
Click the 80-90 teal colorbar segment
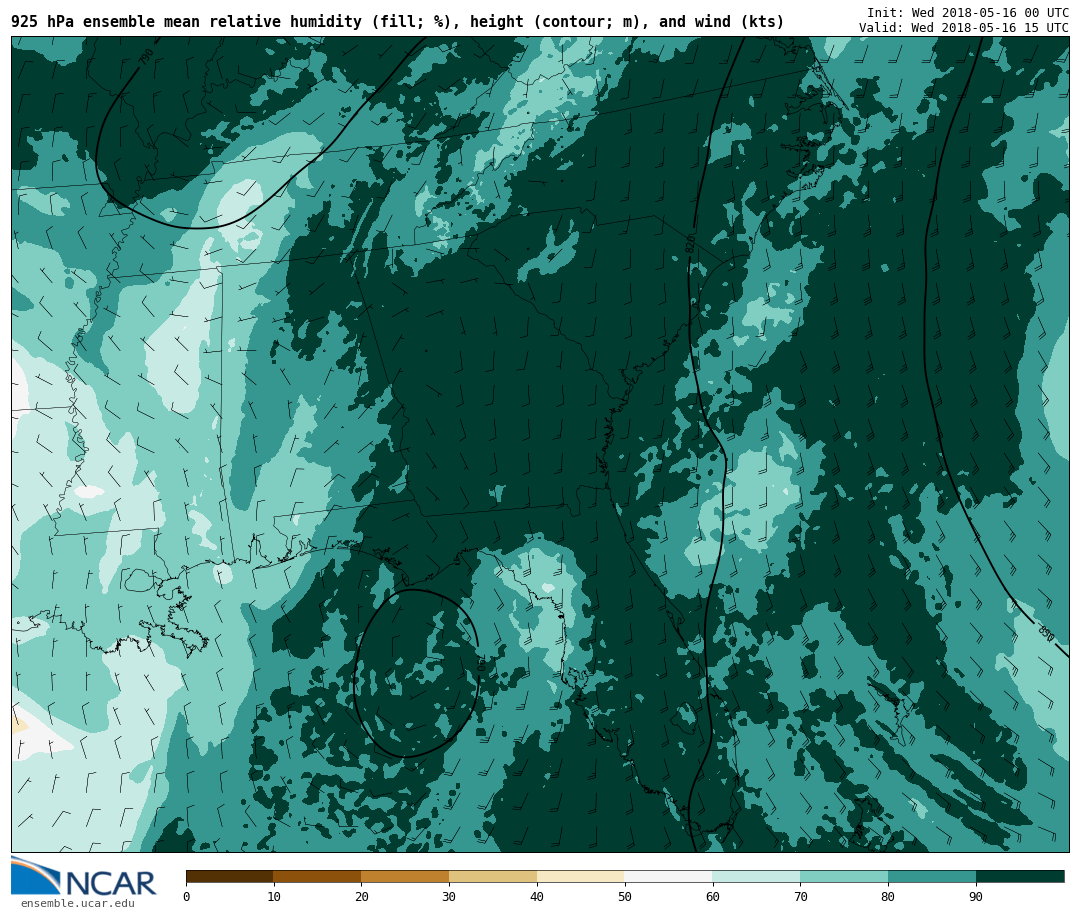pyautogui.click(x=932, y=877)
